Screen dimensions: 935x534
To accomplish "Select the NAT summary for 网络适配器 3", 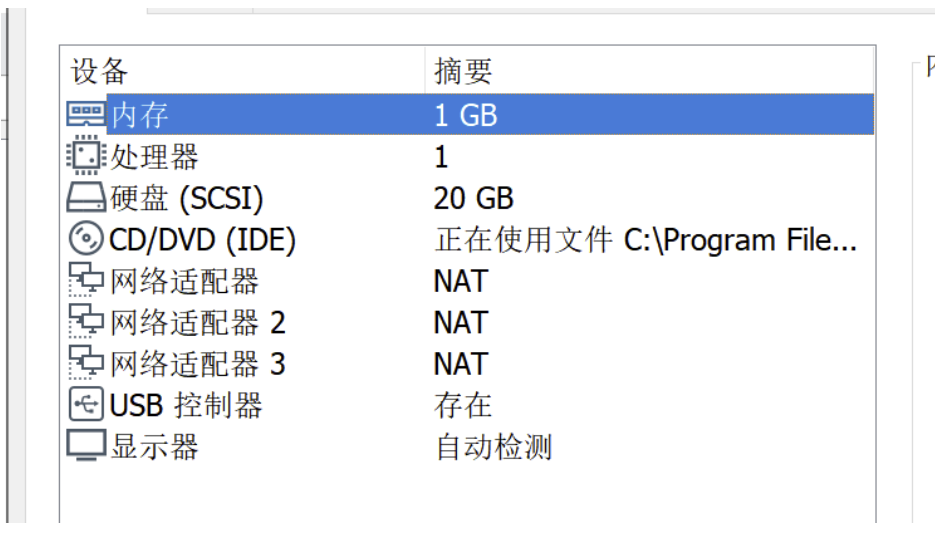I will pyautogui.click(x=460, y=363).
